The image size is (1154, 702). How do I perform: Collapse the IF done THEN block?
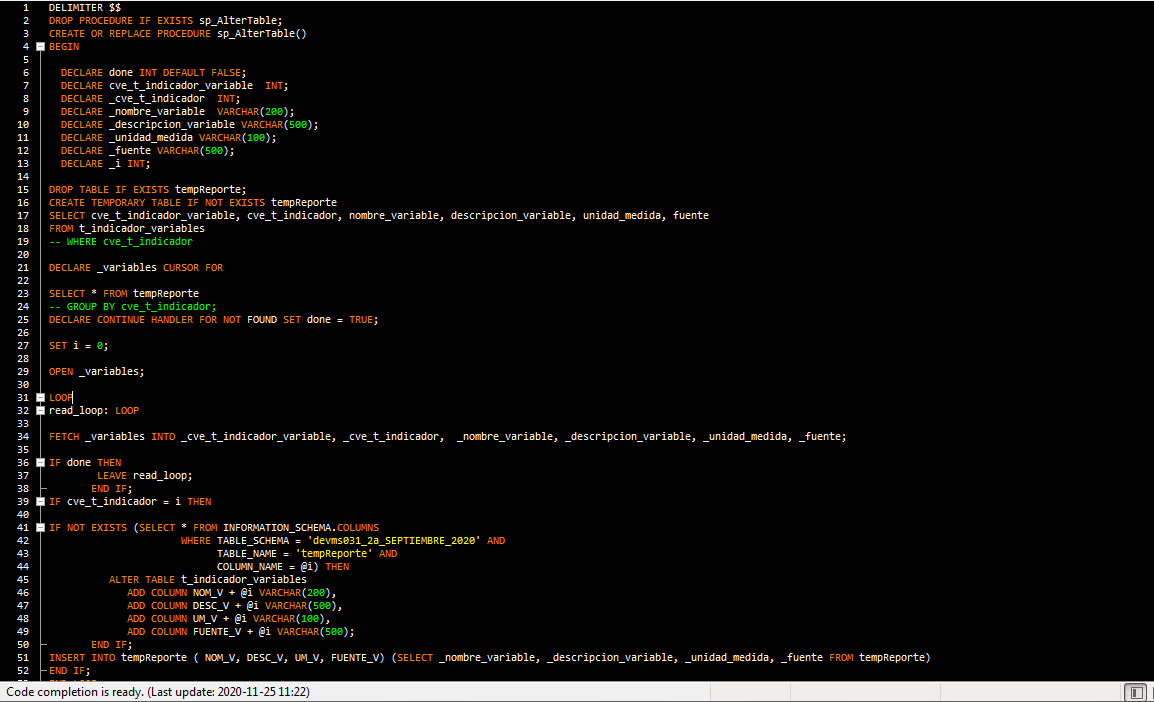tap(40, 463)
